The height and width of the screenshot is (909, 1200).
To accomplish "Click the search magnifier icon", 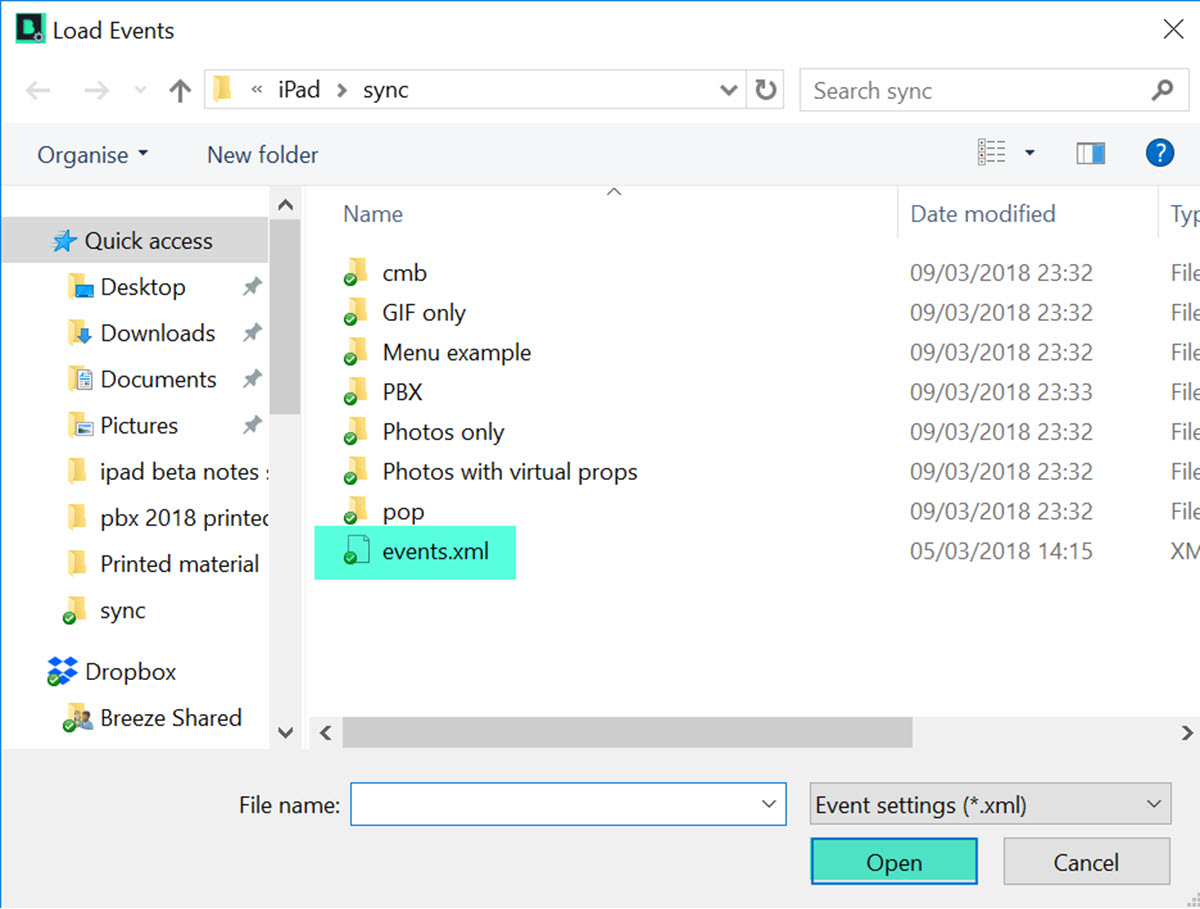I will pos(1162,91).
